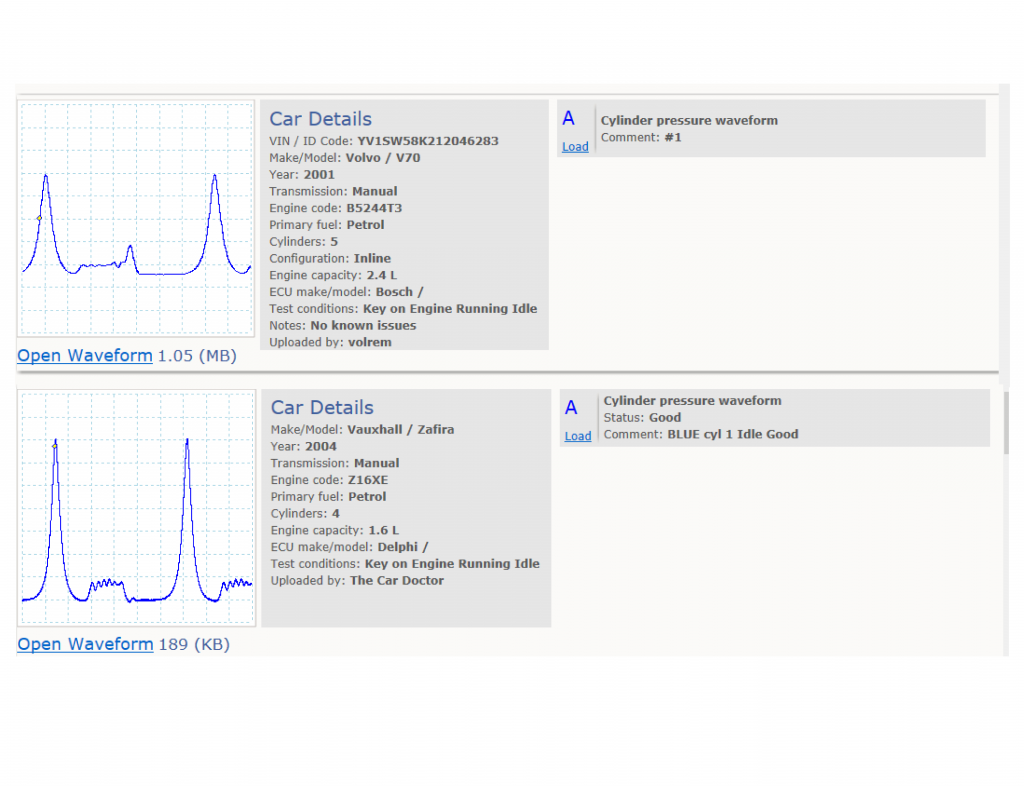This screenshot has width=1024, height=786.
Task: Click the 'BLUE cyl 1 Idle Good' comment
Action: 733,435
